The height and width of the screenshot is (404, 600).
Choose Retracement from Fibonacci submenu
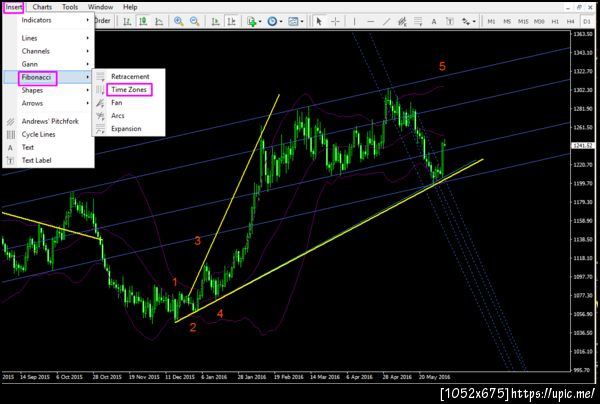pos(129,77)
